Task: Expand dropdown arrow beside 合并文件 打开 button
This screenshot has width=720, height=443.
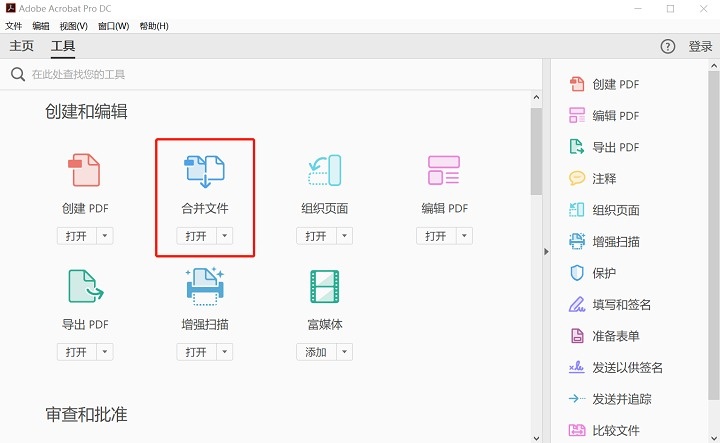Action: 225,236
